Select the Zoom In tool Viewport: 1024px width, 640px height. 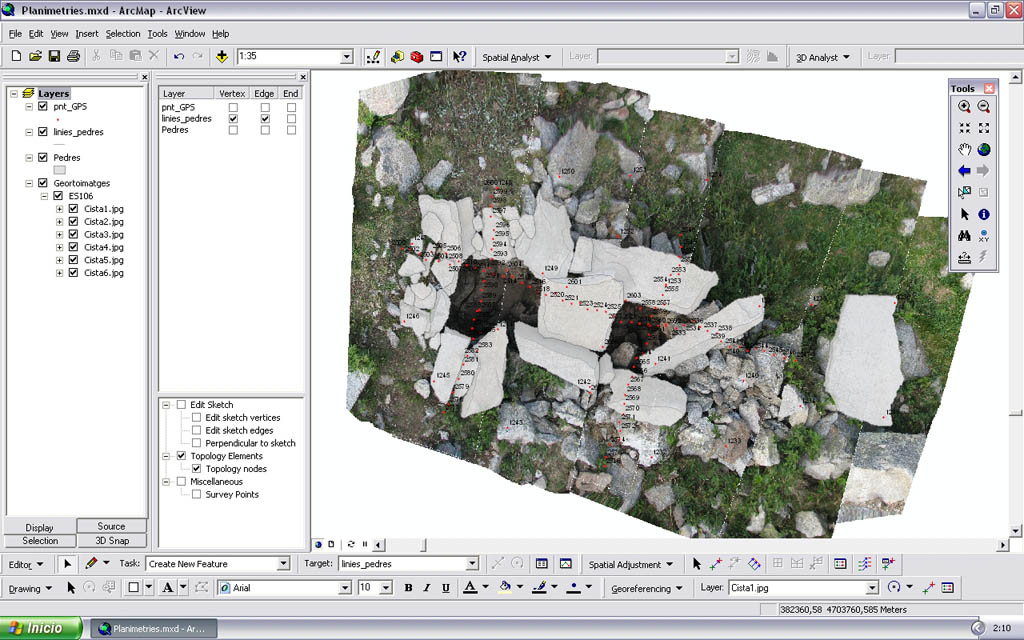point(964,107)
